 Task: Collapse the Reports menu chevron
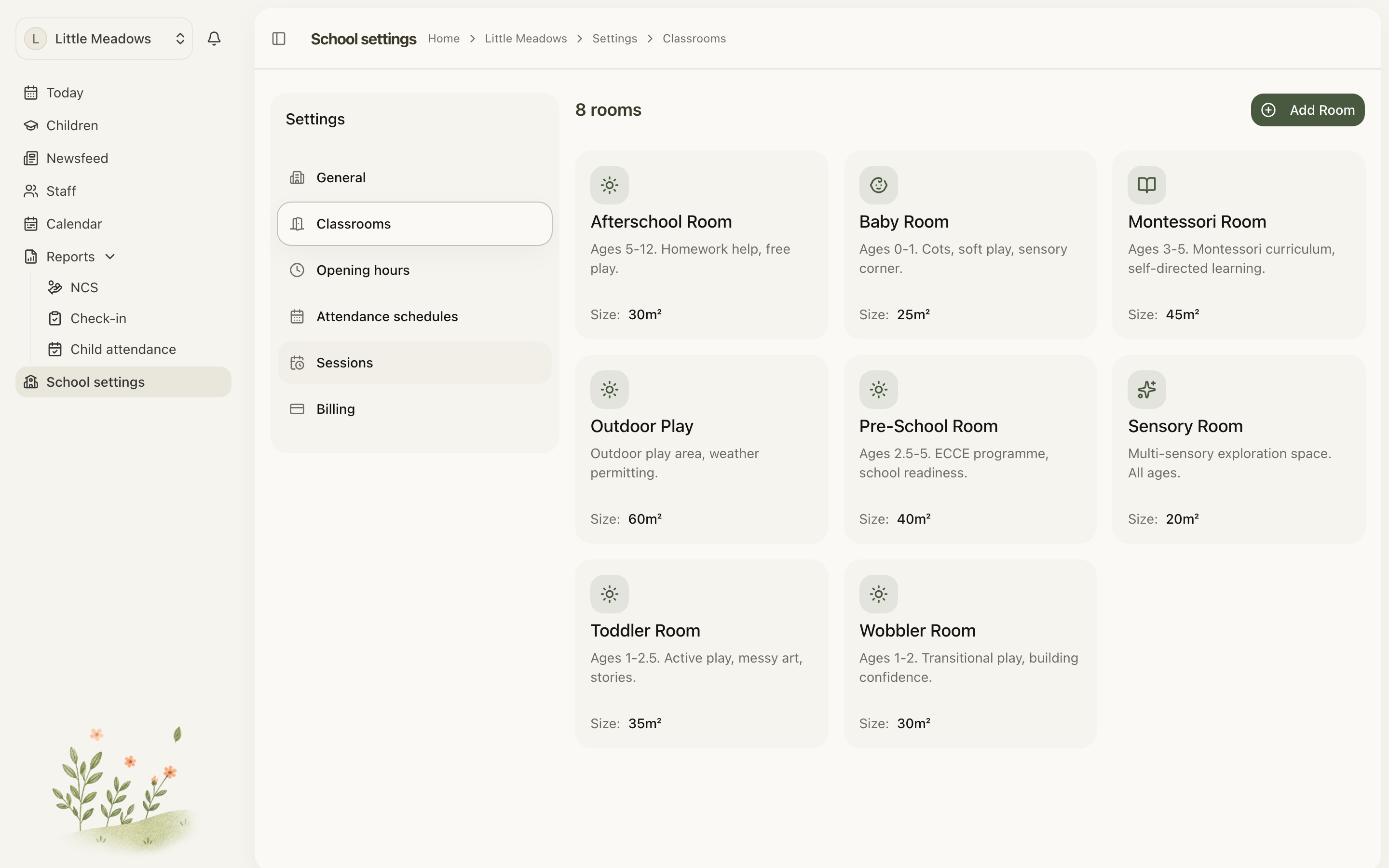pyautogui.click(x=110, y=257)
